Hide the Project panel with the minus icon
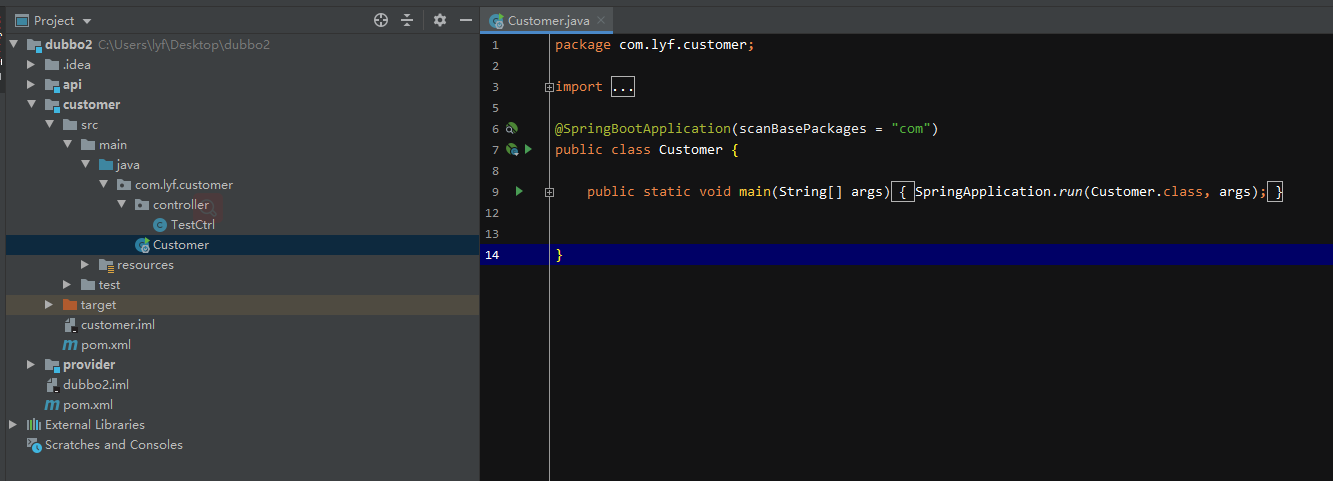1333x481 pixels. point(466,20)
